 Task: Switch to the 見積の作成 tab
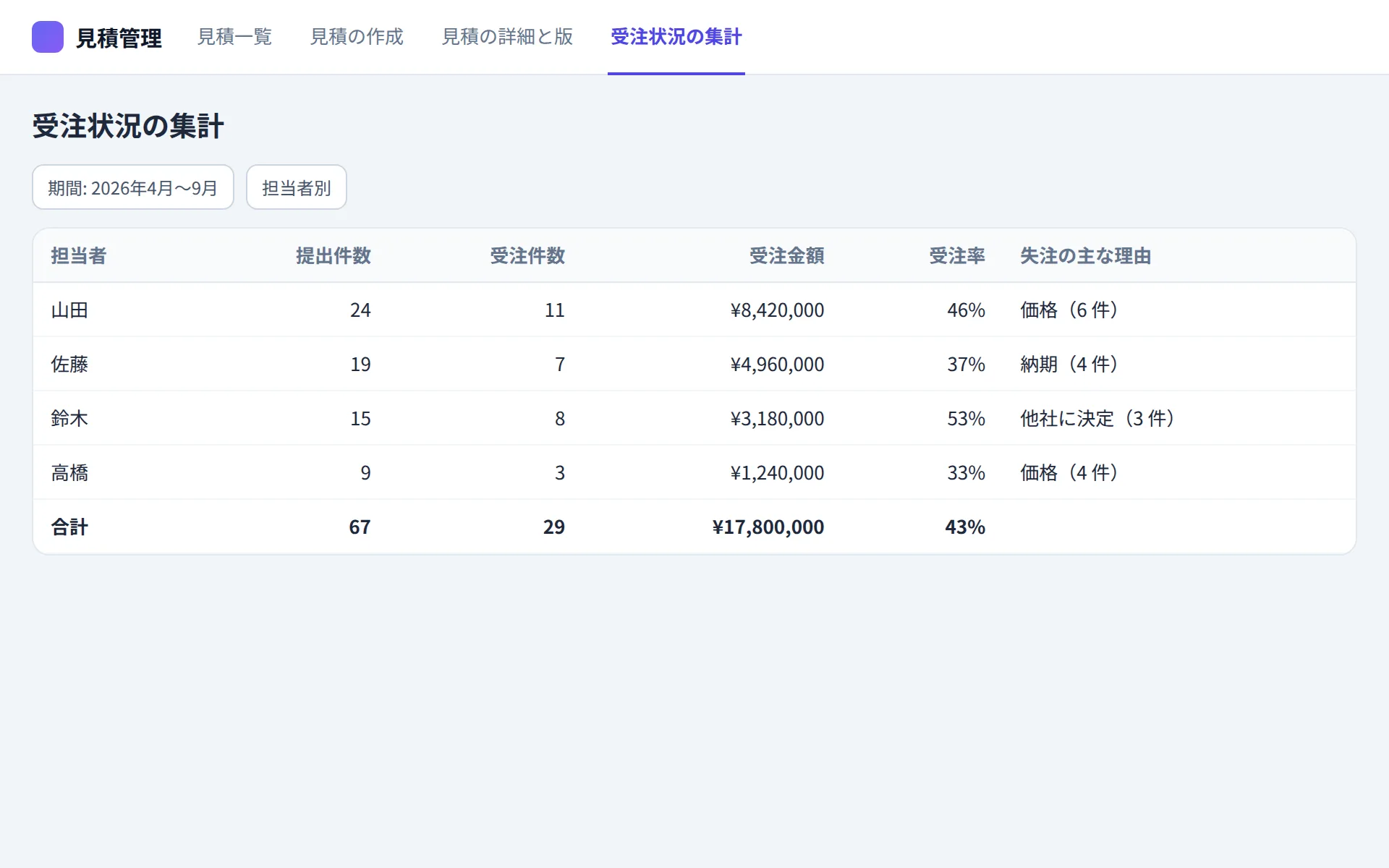tap(357, 37)
